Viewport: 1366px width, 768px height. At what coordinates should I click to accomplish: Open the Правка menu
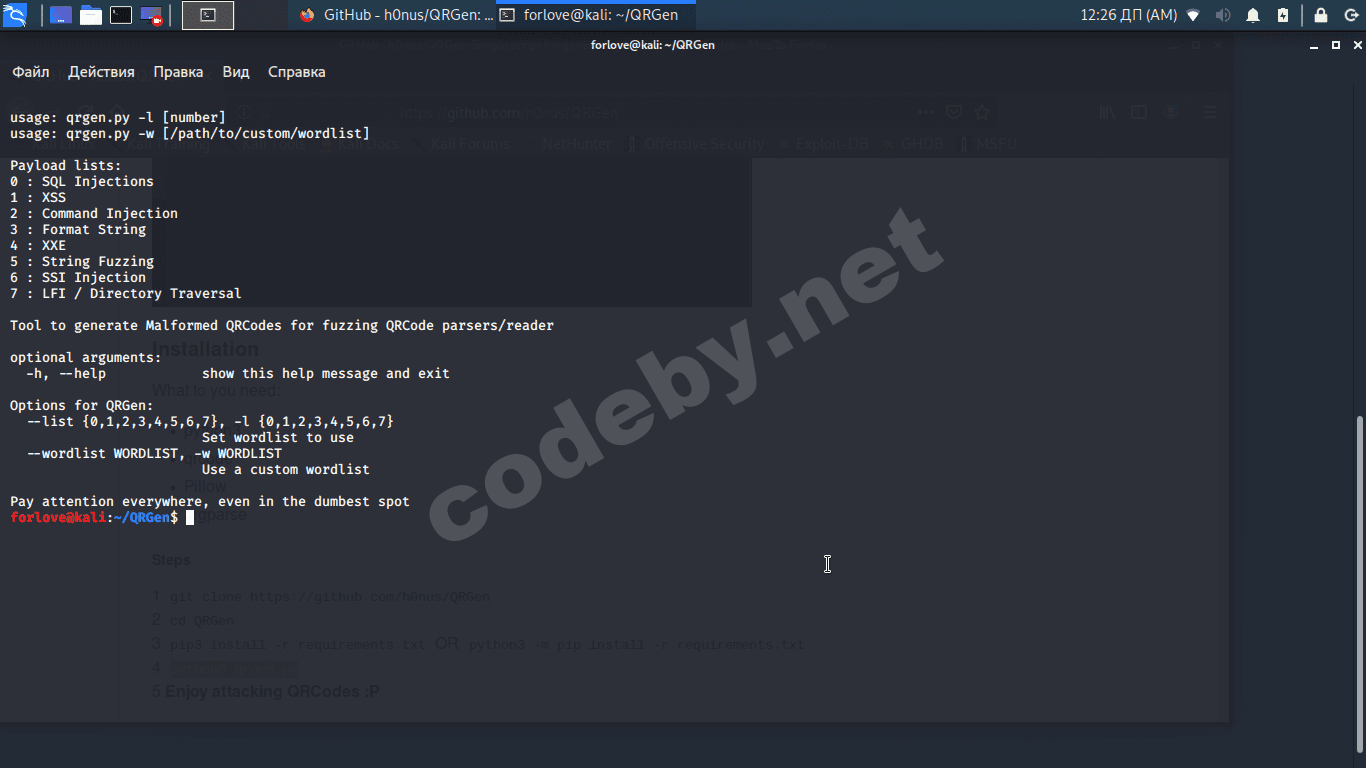pos(178,72)
